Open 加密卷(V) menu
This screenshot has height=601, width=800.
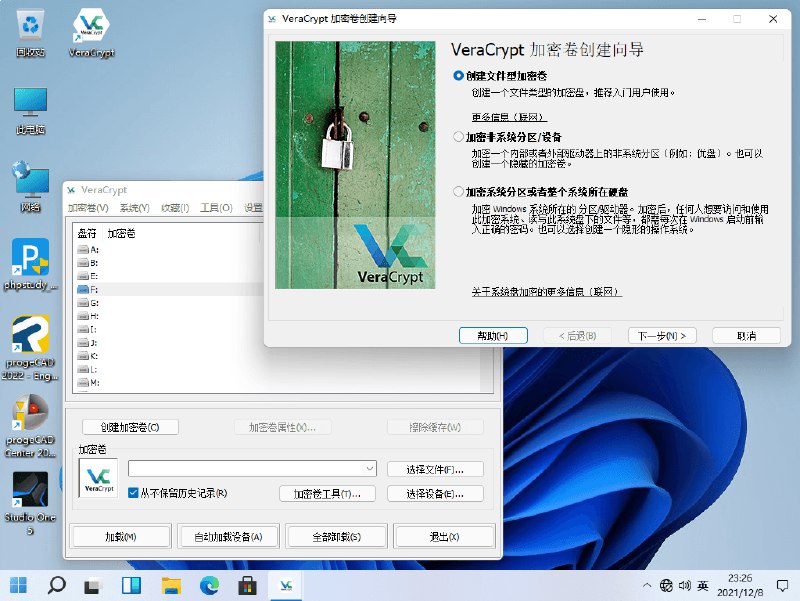88,208
